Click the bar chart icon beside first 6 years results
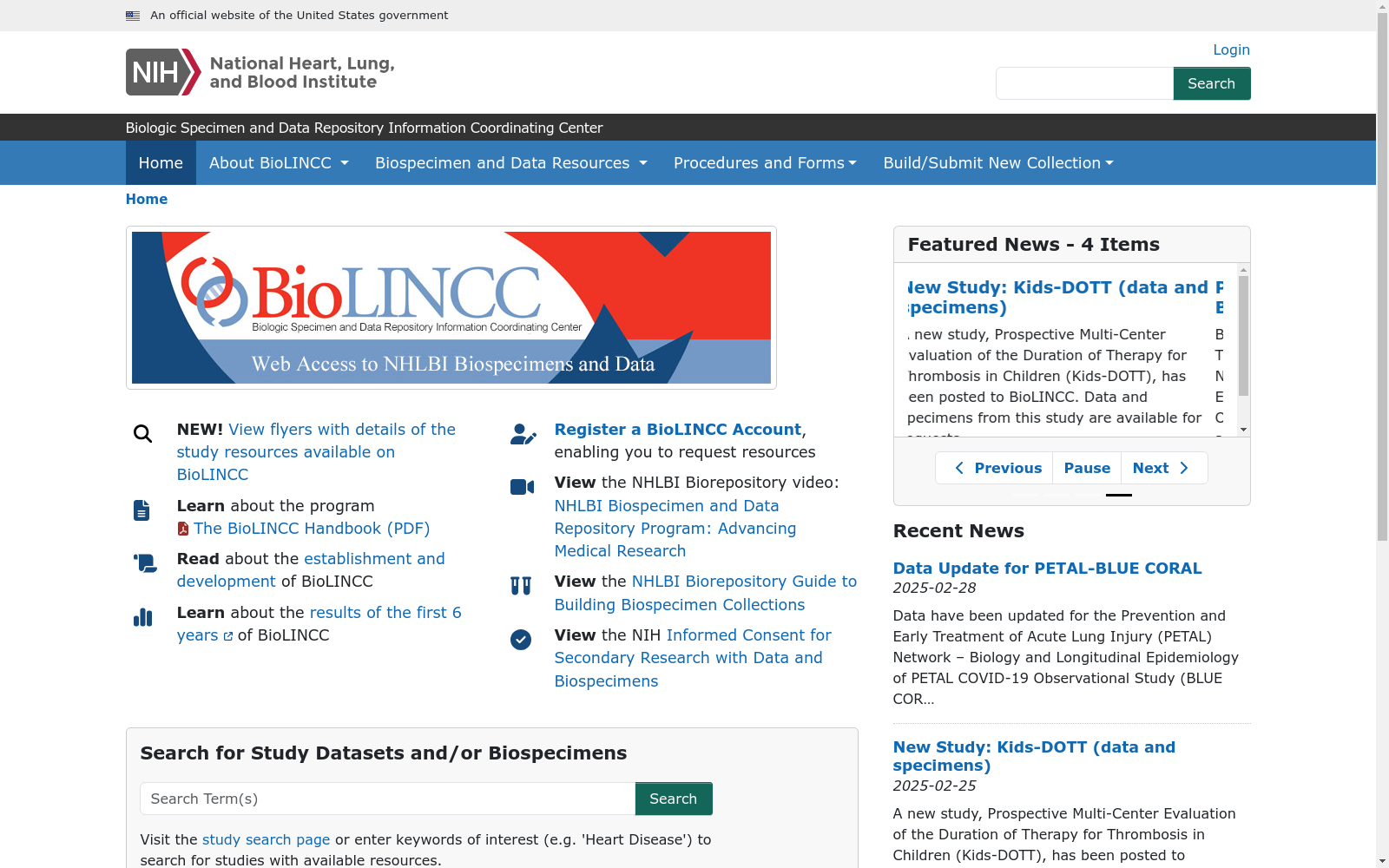Viewport: 1389px width, 868px height. 142,617
